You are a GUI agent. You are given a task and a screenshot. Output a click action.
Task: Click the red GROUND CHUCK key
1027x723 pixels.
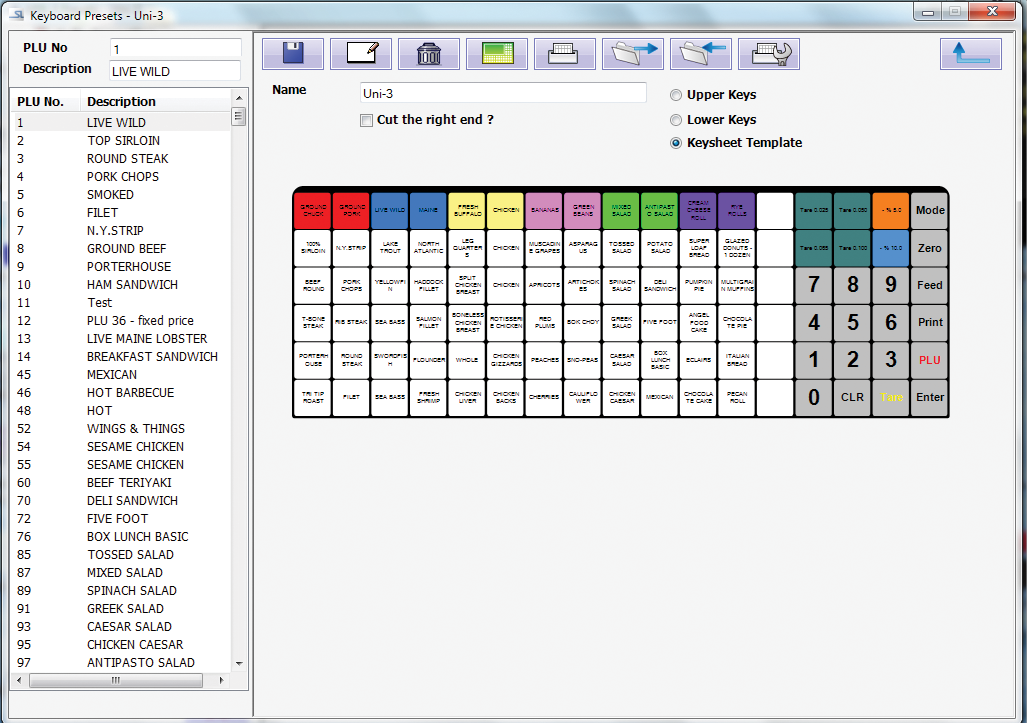[313, 211]
